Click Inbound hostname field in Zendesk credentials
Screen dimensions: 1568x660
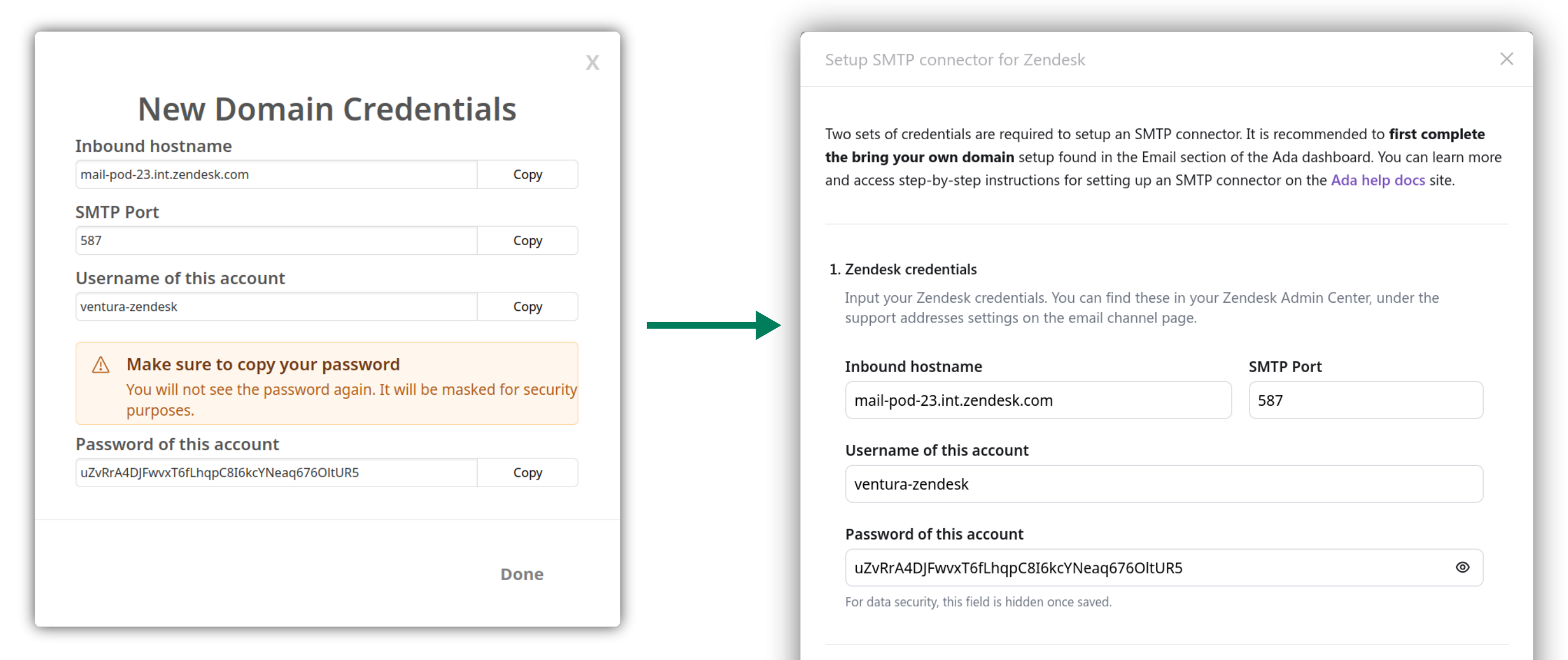(1037, 401)
